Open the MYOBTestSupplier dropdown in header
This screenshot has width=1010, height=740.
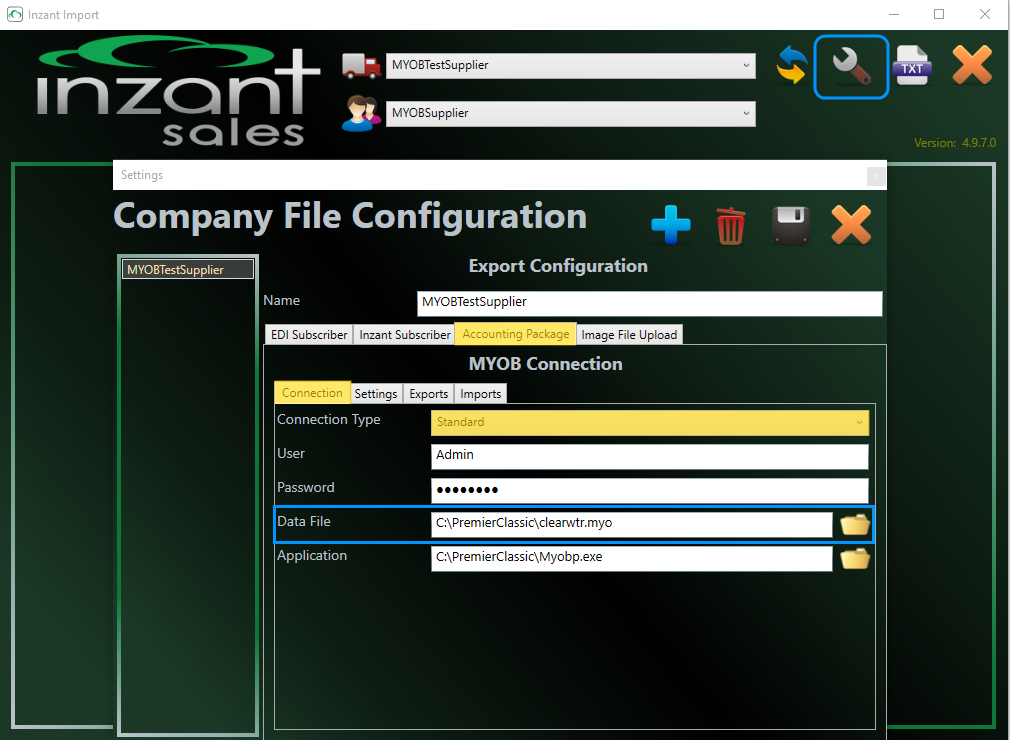pos(571,66)
